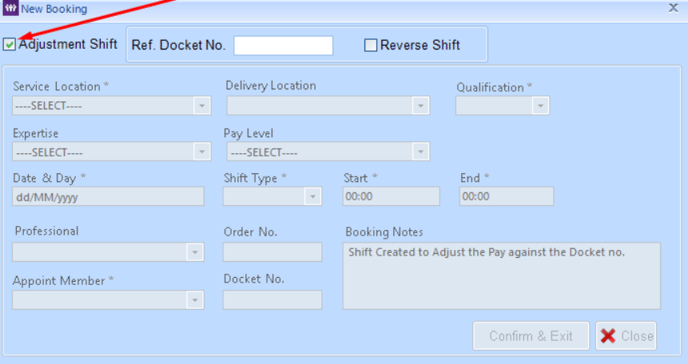Open the Qualification dropdown
Viewport: 688px width, 364px height.
coord(540,106)
